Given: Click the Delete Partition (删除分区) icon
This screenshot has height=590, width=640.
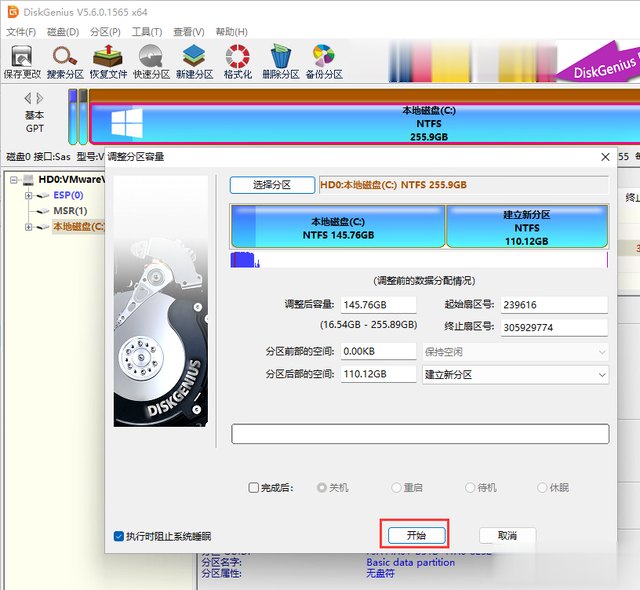Looking at the screenshot, I should (281, 62).
